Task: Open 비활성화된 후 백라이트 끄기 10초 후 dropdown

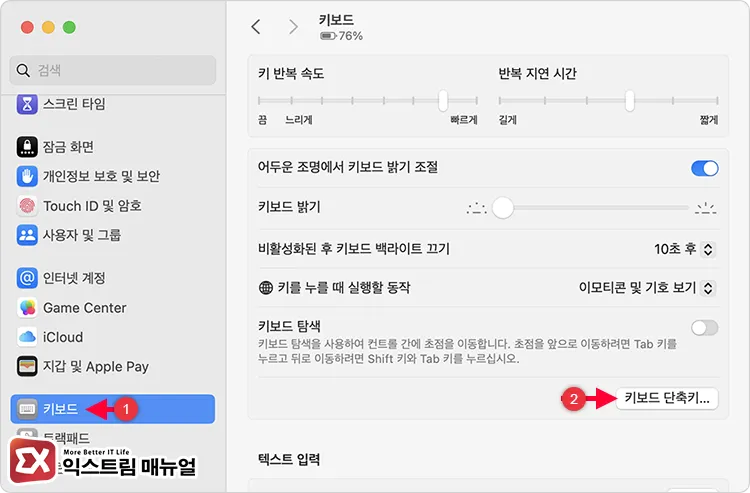Action: pos(685,249)
